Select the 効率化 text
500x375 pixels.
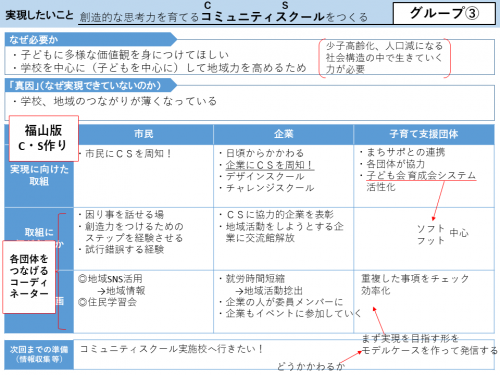pyautogui.click(x=376, y=290)
